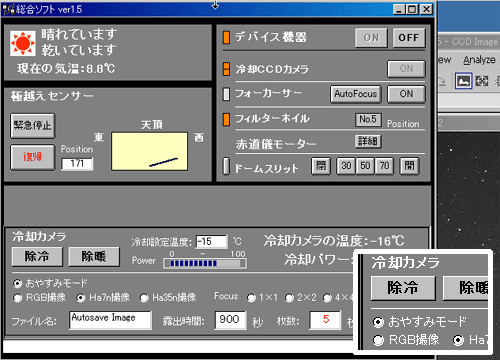This screenshot has height=360, width=500.
Task: Click the cooling Power level bar
Action: coord(205,264)
